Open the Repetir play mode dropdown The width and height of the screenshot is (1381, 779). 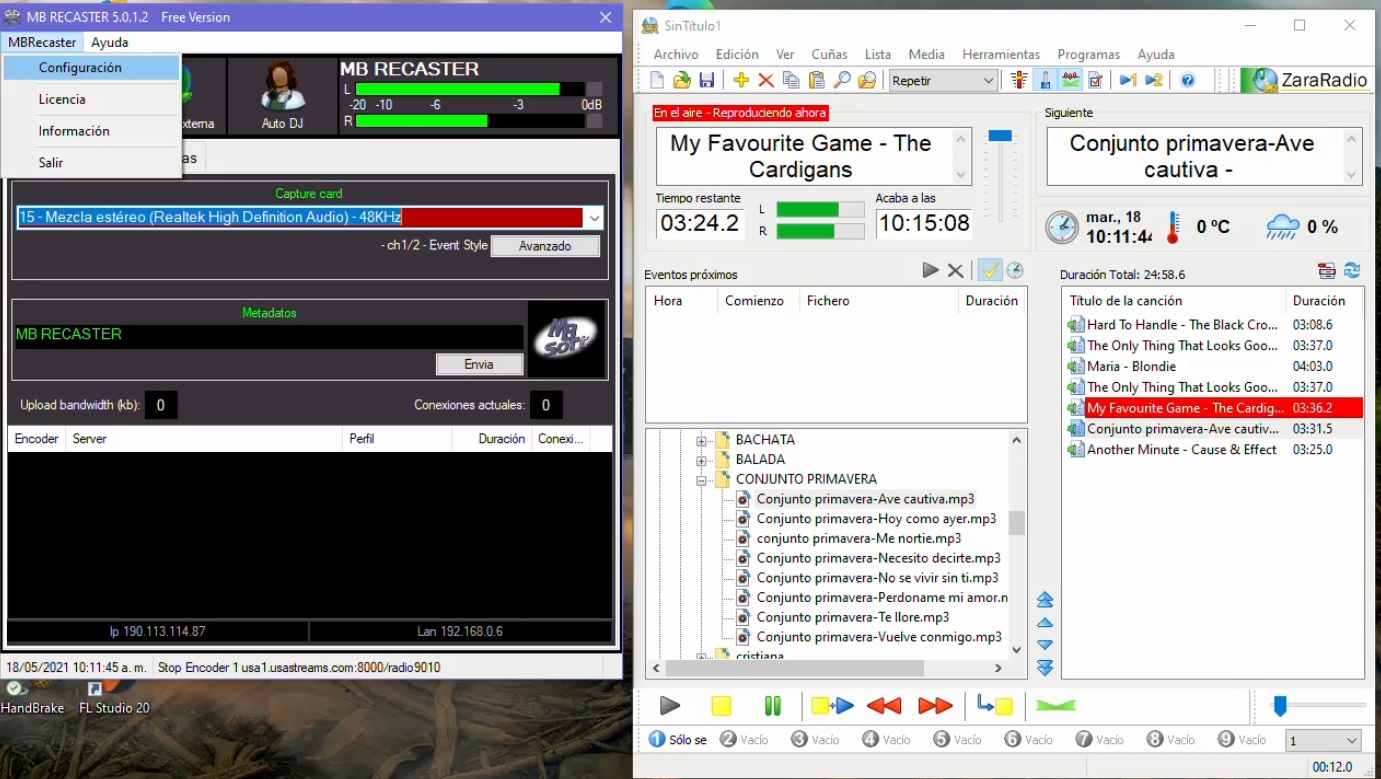[943, 80]
